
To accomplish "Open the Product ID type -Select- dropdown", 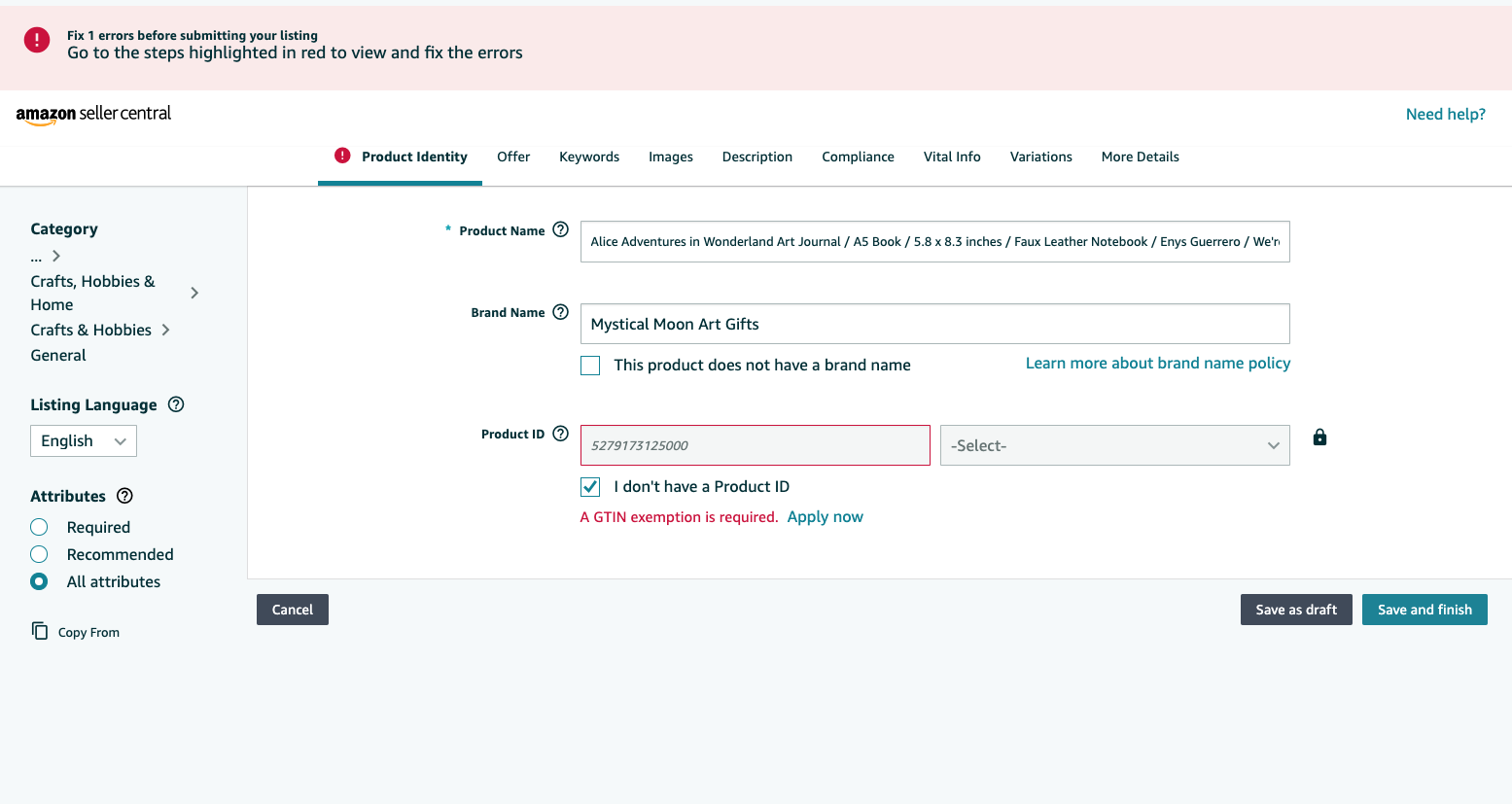I will 1114,445.
